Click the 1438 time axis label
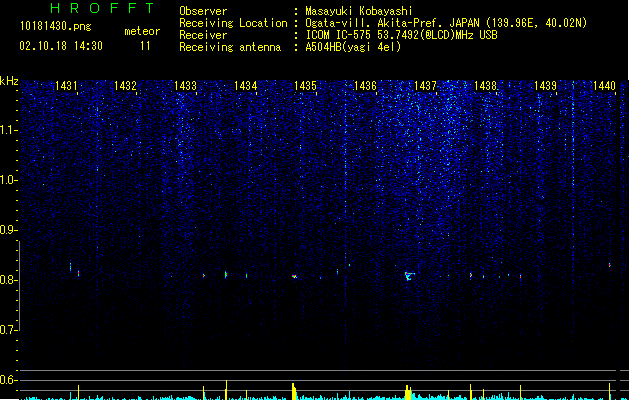The width and height of the screenshot is (629, 400). (485, 86)
